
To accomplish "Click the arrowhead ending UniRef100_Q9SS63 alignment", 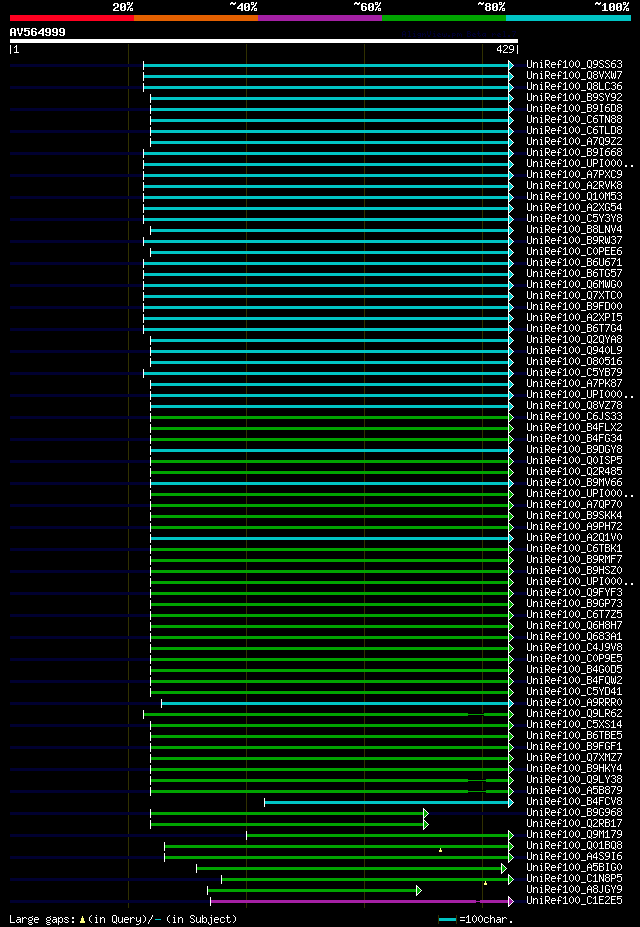I will pos(511,65).
